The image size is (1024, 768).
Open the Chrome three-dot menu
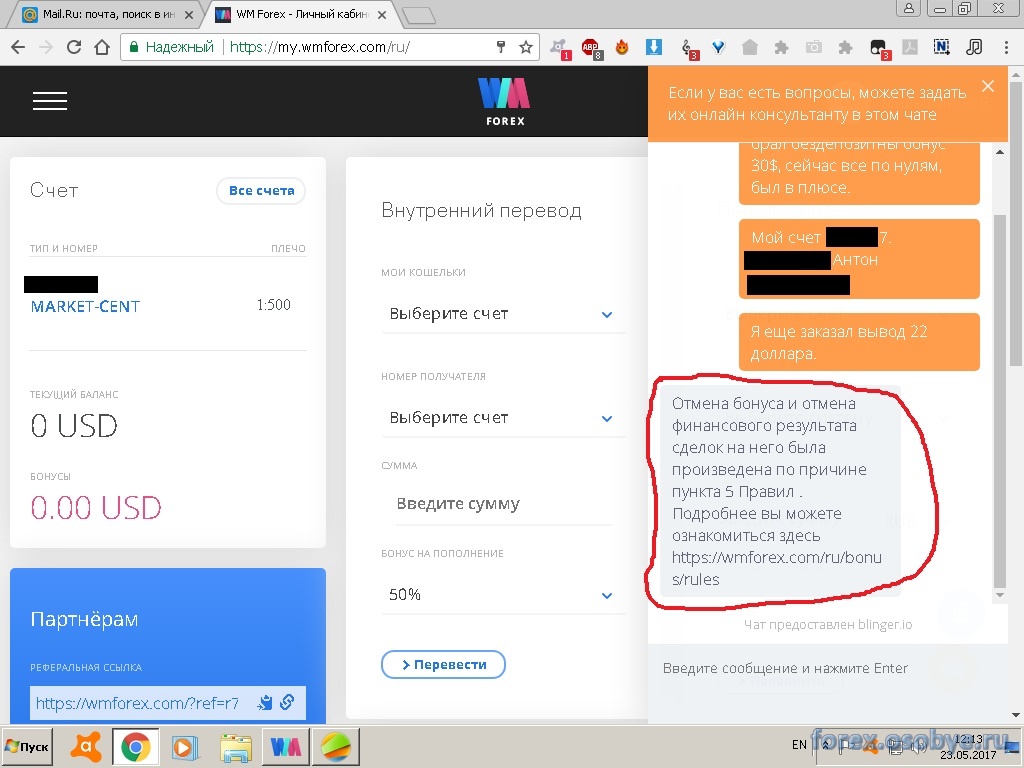[x=1006, y=47]
